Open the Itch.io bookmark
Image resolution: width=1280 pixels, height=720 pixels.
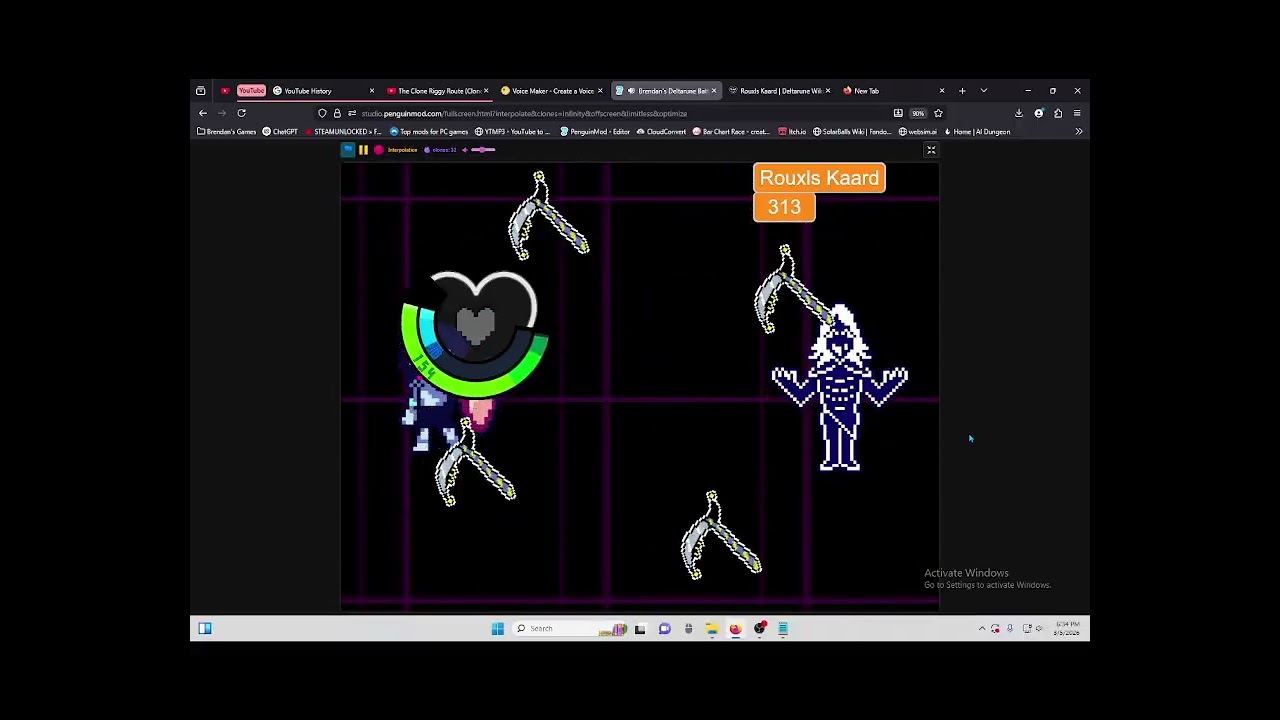[x=792, y=132]
